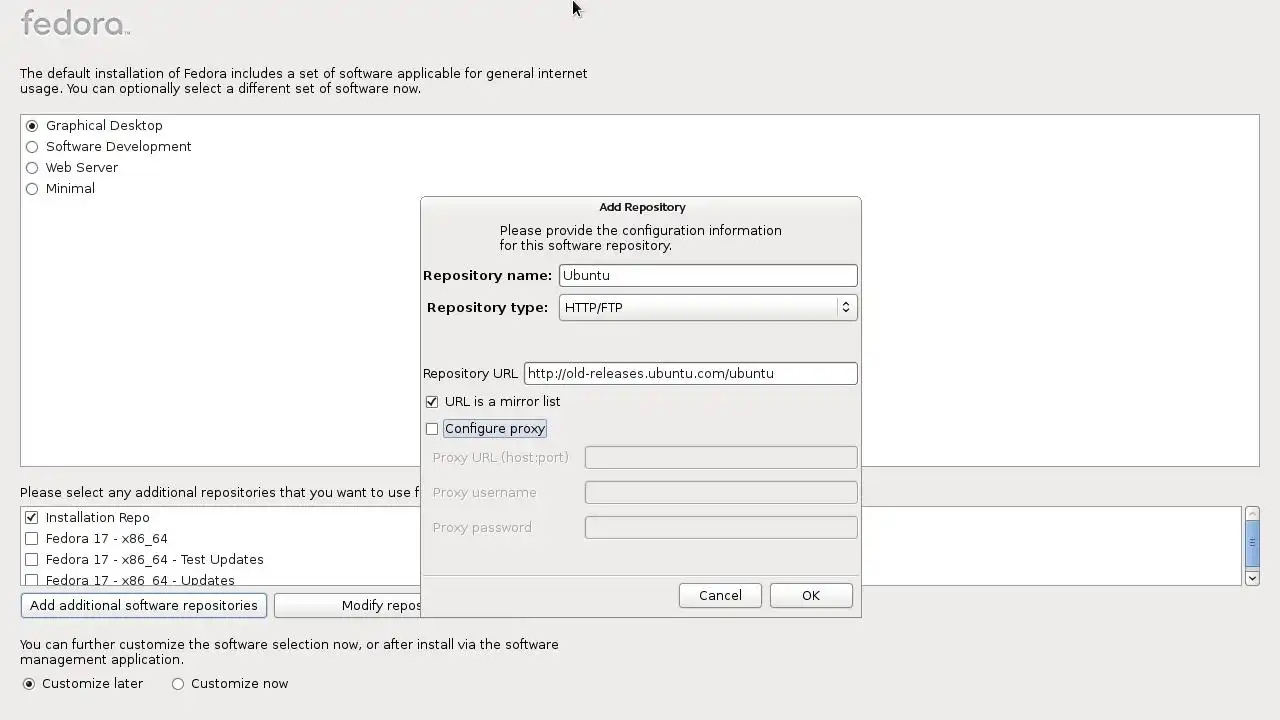Screen dimensions: 1280x720
Task: Cancel the Add Repository dialog
Action: (x=720, y=595)
